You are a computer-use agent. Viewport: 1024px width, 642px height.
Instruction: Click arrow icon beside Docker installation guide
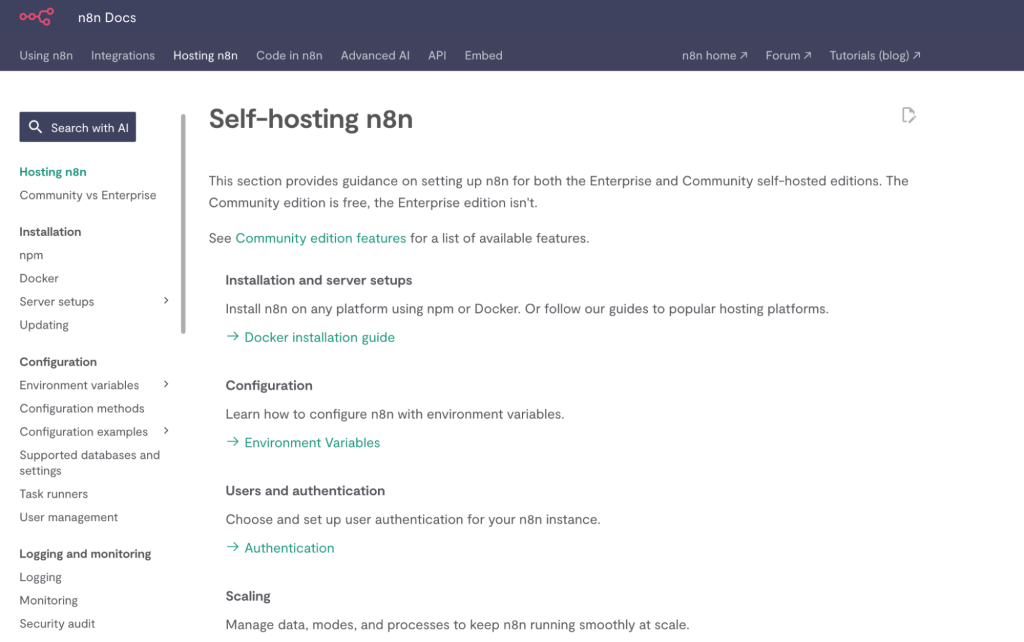[233, 337]
